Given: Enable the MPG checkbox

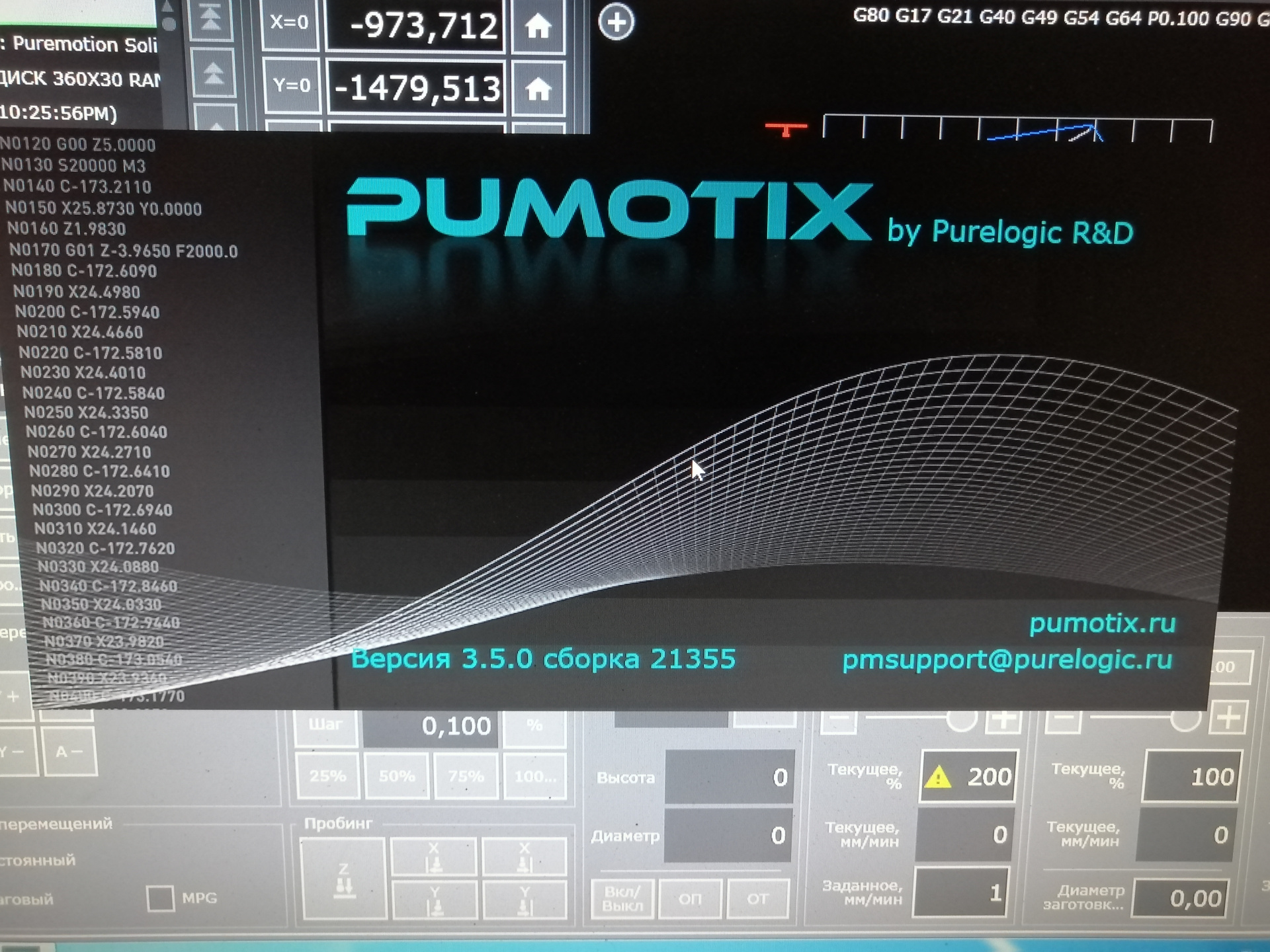Looking at the screenshot, I should coord(160,898).
